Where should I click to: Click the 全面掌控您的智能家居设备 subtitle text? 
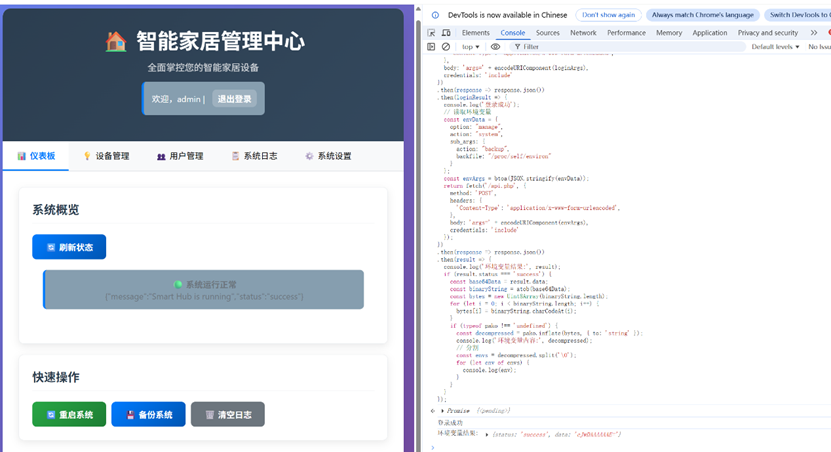coord(203,68)
